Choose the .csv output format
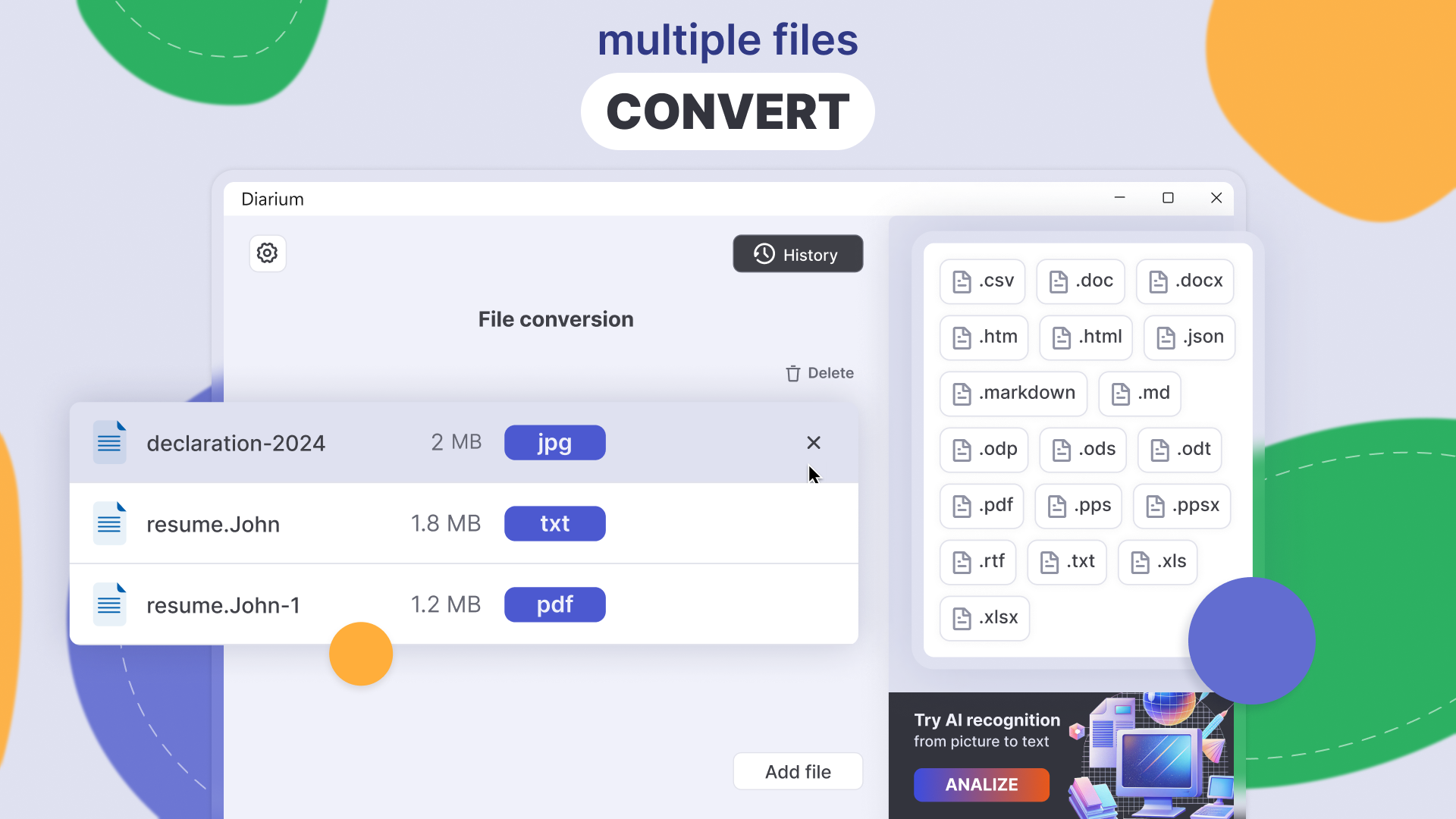Screen dimensions: 1456x819 (983, 281)
